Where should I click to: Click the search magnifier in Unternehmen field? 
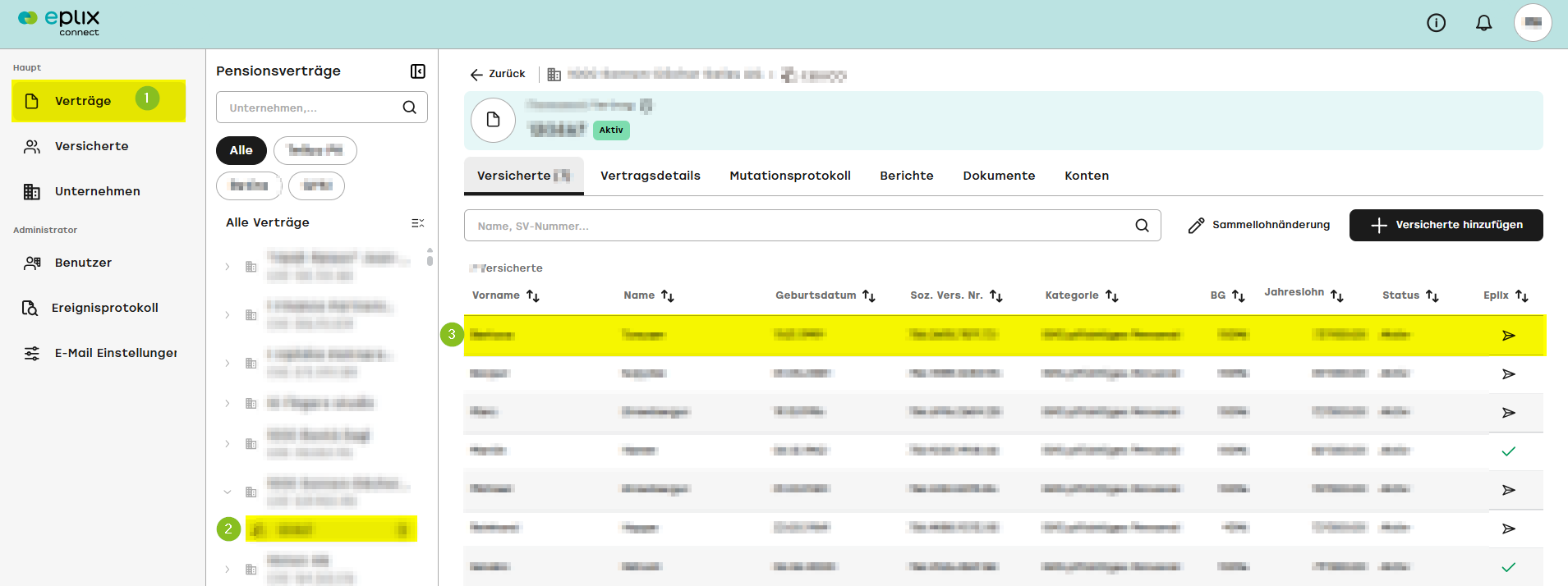pos(409,108)
